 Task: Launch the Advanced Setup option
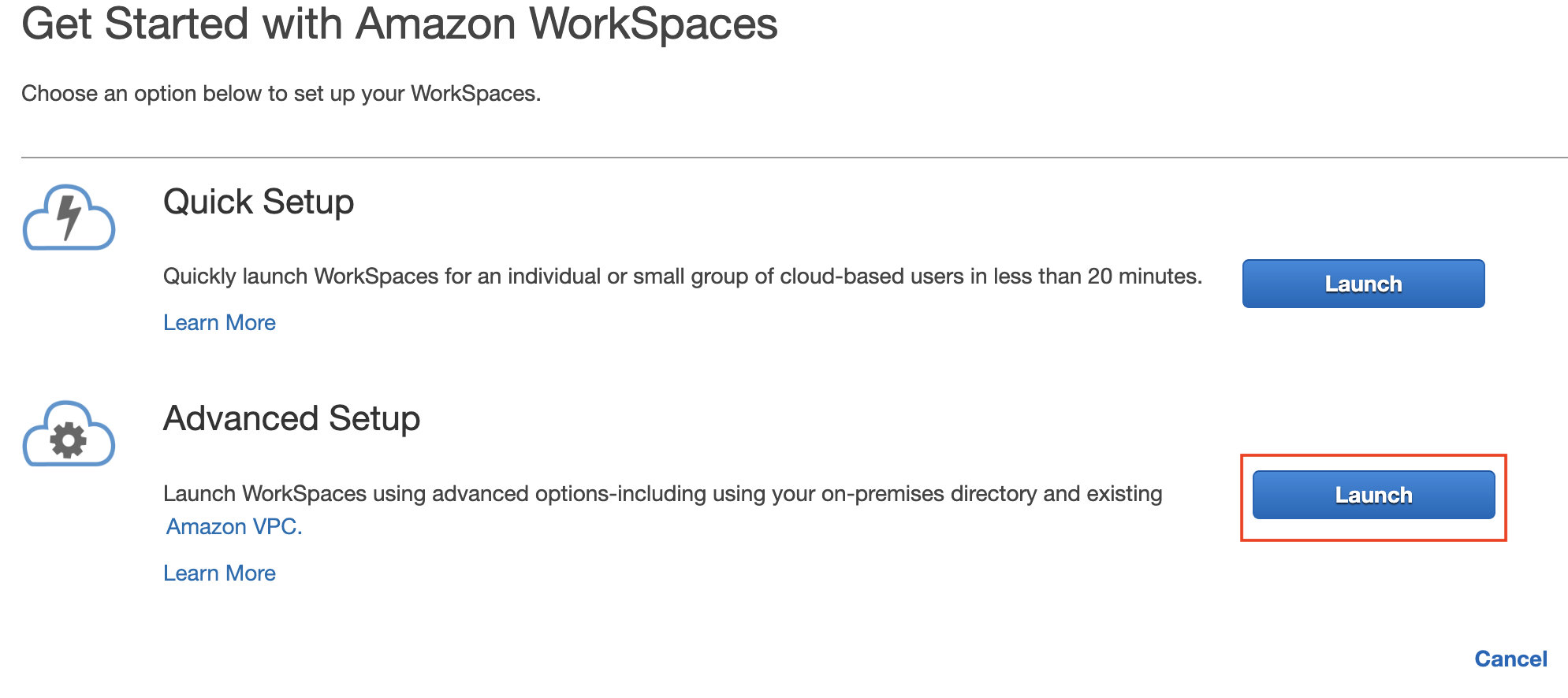[1373, 495]
